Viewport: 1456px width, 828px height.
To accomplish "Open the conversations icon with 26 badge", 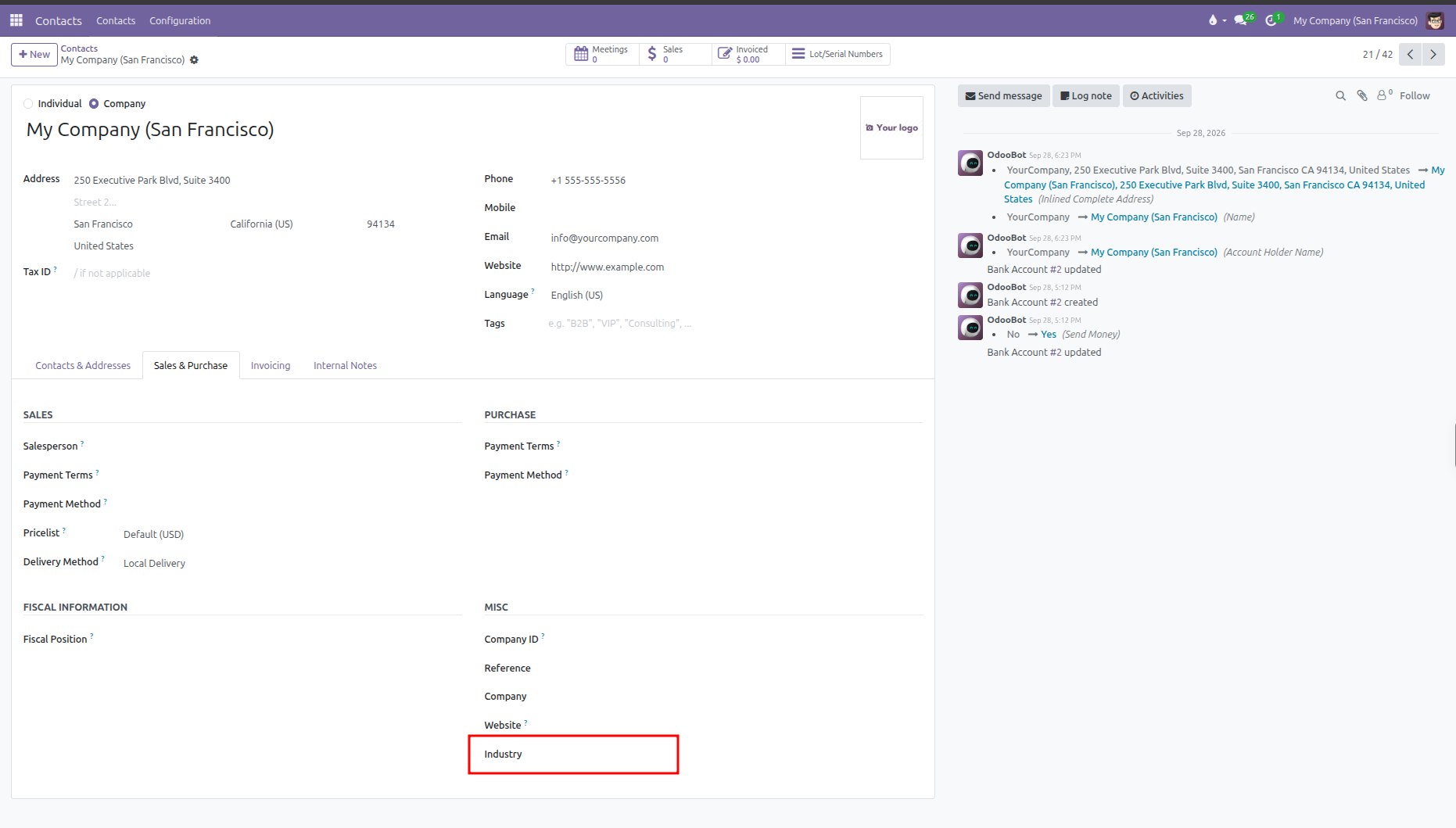I will click(1244, 20).
